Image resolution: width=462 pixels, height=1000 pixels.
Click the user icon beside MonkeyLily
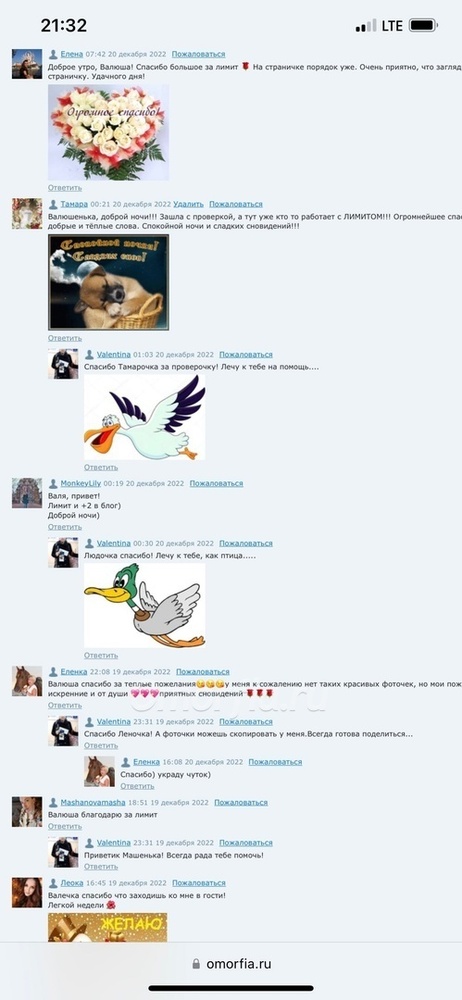coord(54,484)
